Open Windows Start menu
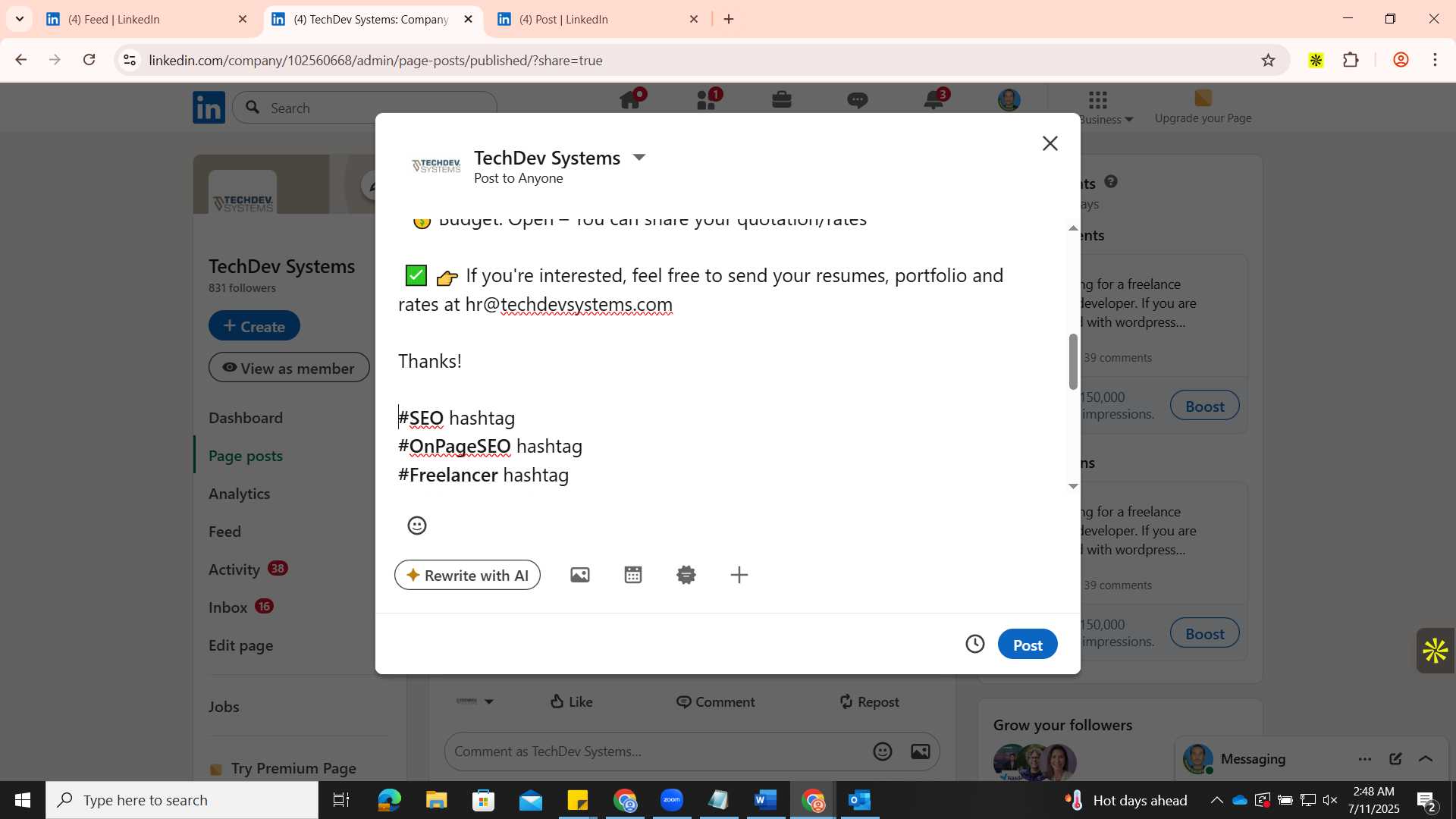1456x819 pixels. tap(22, 800)
